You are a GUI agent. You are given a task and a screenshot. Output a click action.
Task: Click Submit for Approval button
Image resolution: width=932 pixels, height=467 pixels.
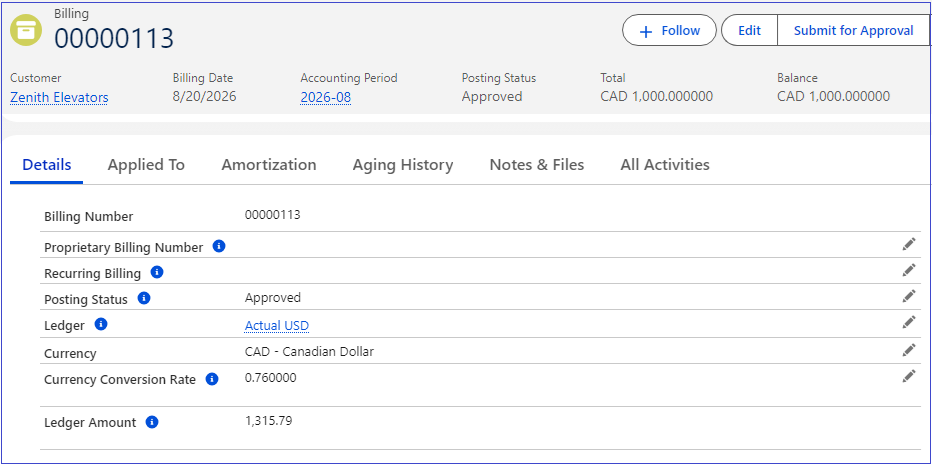click(854, 30)
